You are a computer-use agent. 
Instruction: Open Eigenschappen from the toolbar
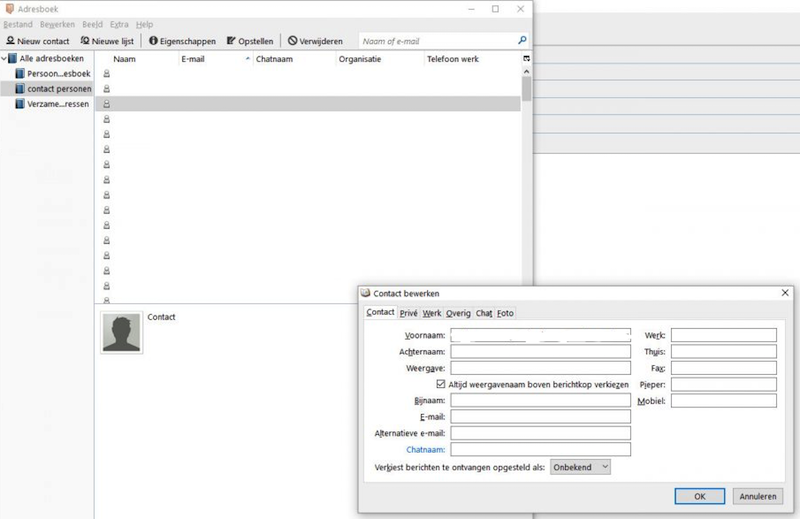153,41
